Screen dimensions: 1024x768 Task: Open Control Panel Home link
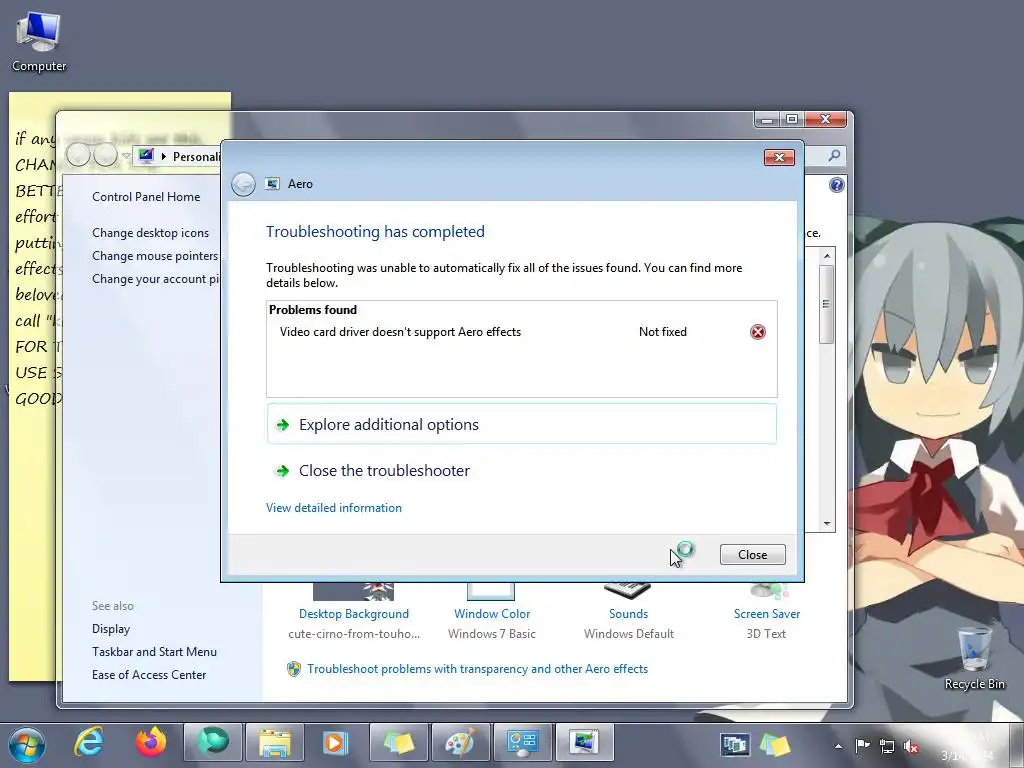146,197
